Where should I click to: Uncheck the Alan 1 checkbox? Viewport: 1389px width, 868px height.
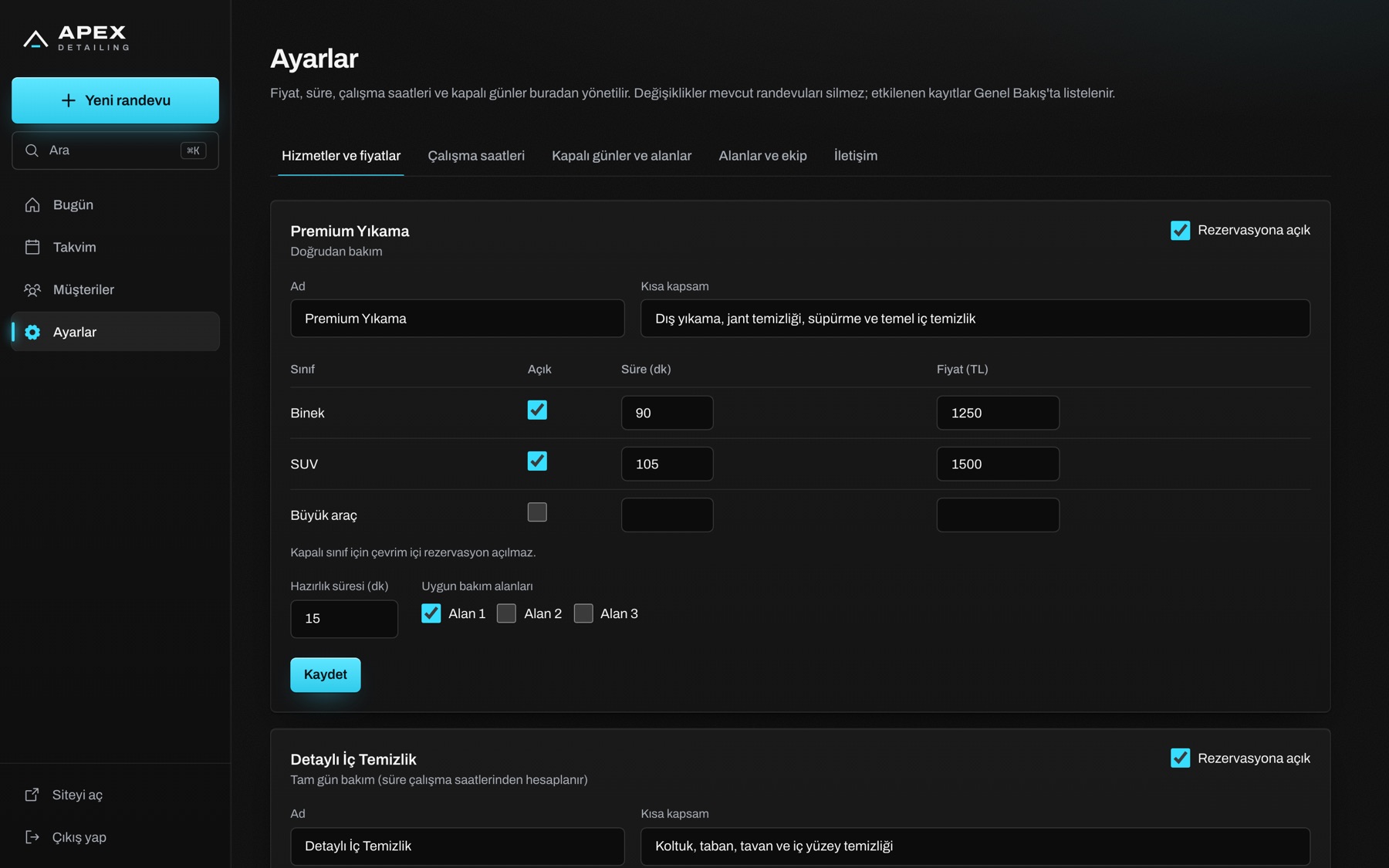click(431, 613)
